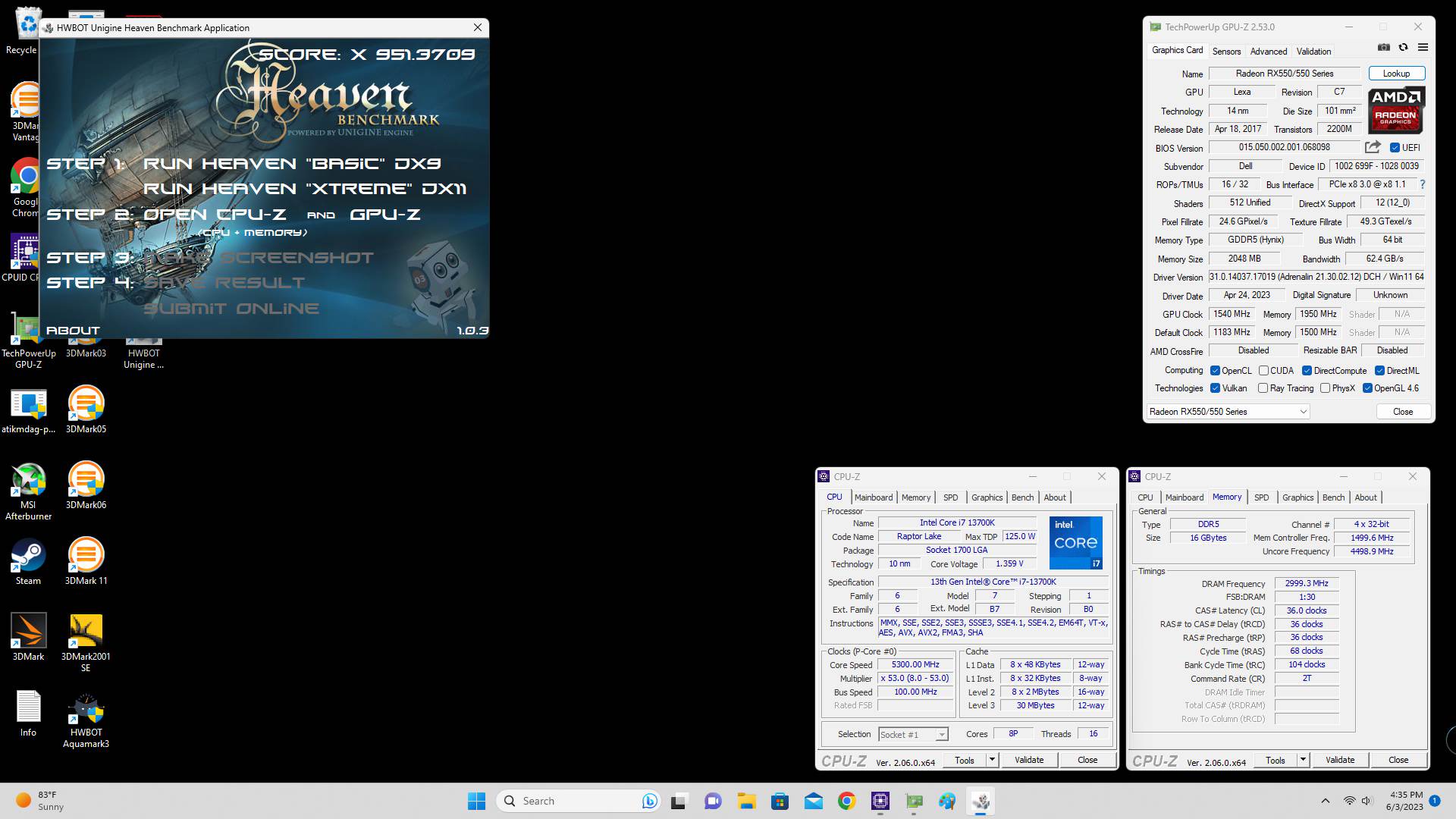Click the Close button in GPU-Z

(x=1403, y=412)
